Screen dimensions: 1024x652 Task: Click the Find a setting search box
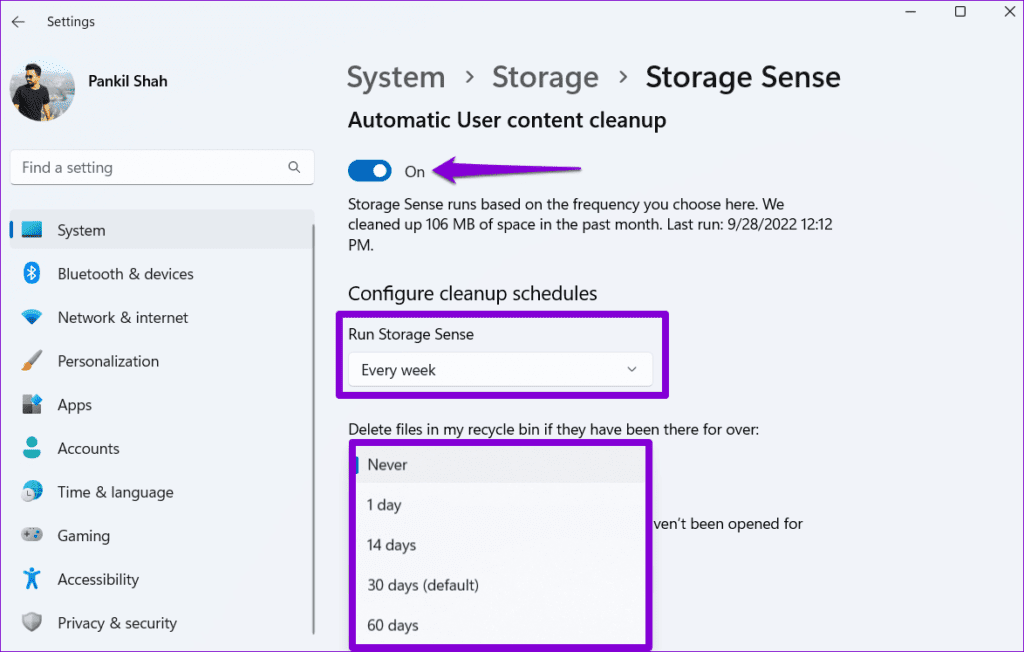pos(150,168)
